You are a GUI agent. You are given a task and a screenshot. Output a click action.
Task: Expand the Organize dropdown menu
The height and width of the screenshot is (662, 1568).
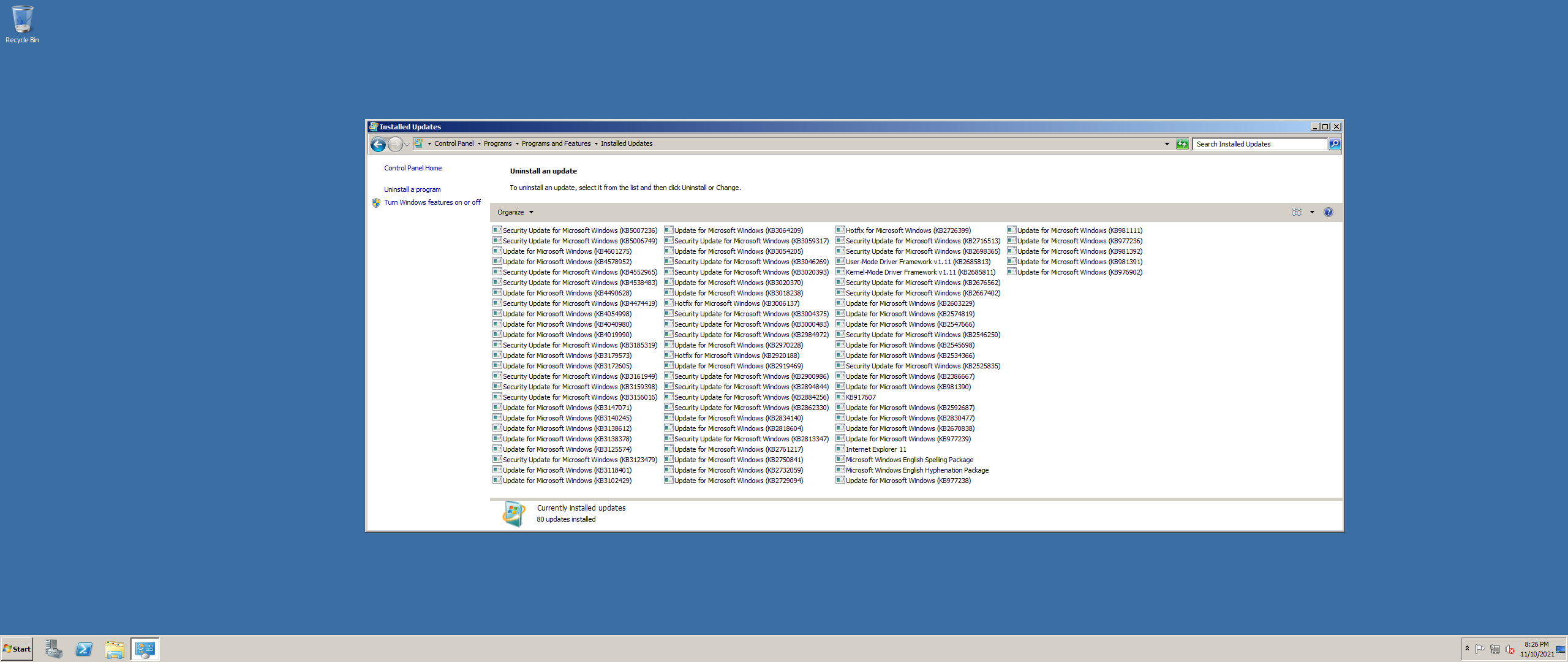tap(515, 212)
